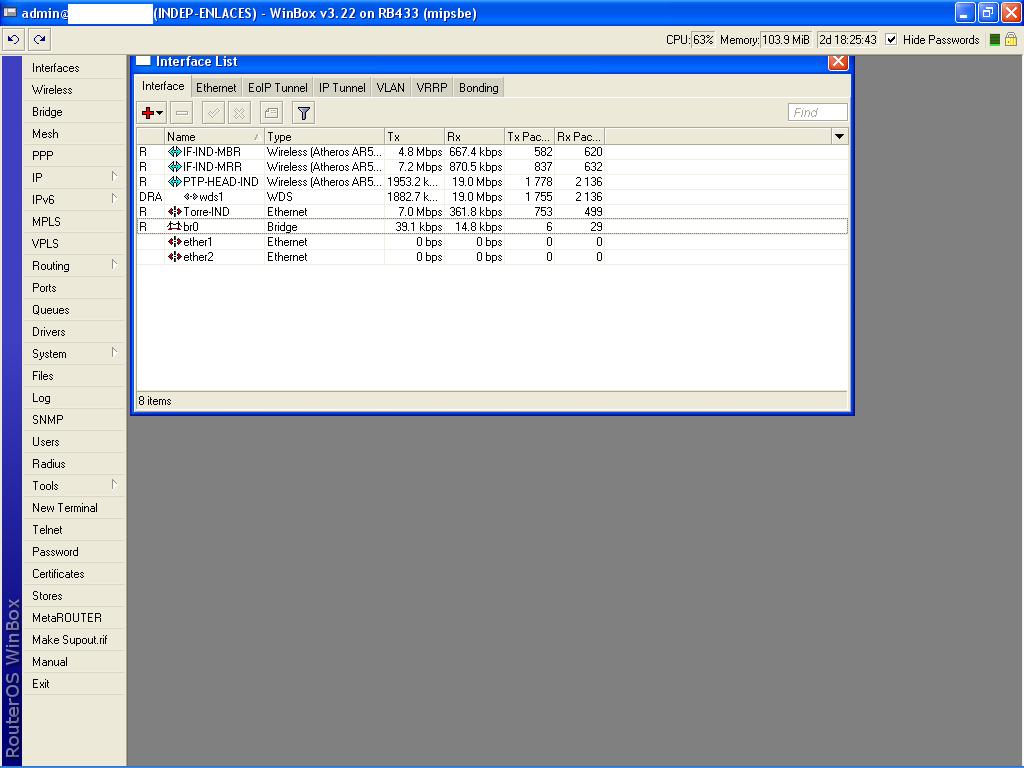The image size is (1024, 768).
Task: Click the Find search field
Action: coord(818,112)
